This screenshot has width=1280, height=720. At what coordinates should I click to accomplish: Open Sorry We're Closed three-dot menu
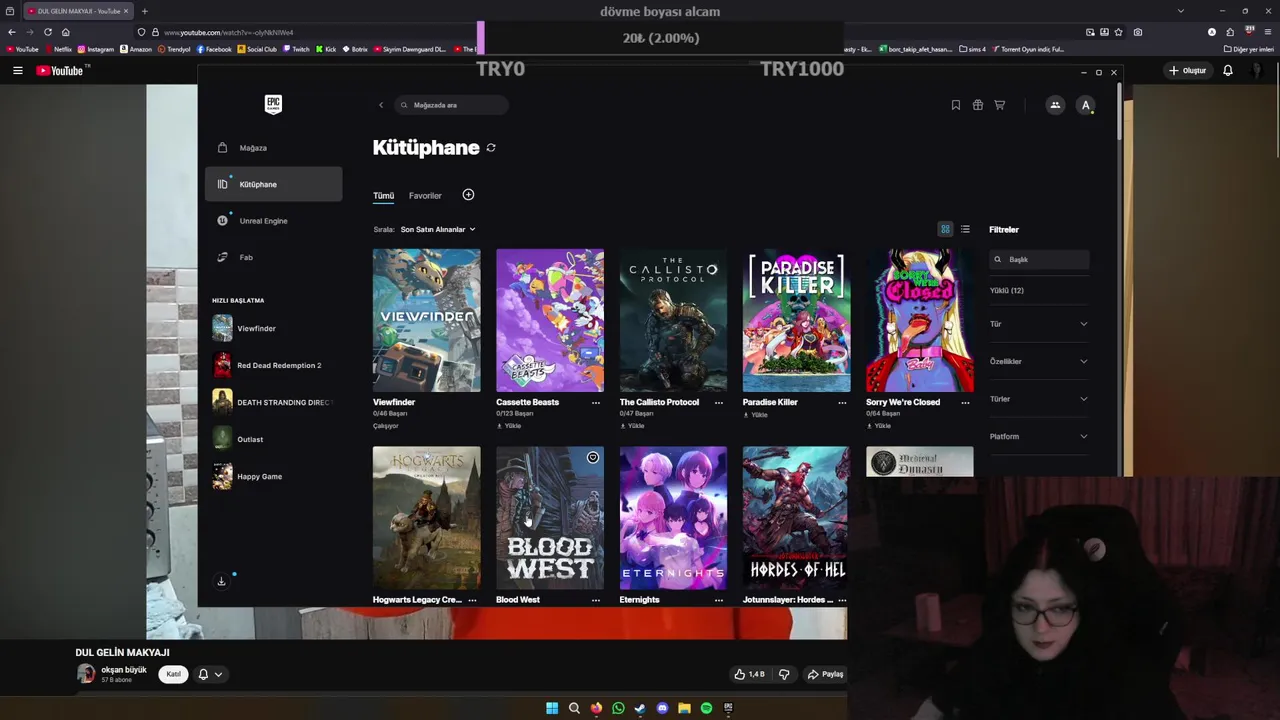pyautogui.click(x=965, y=403)
